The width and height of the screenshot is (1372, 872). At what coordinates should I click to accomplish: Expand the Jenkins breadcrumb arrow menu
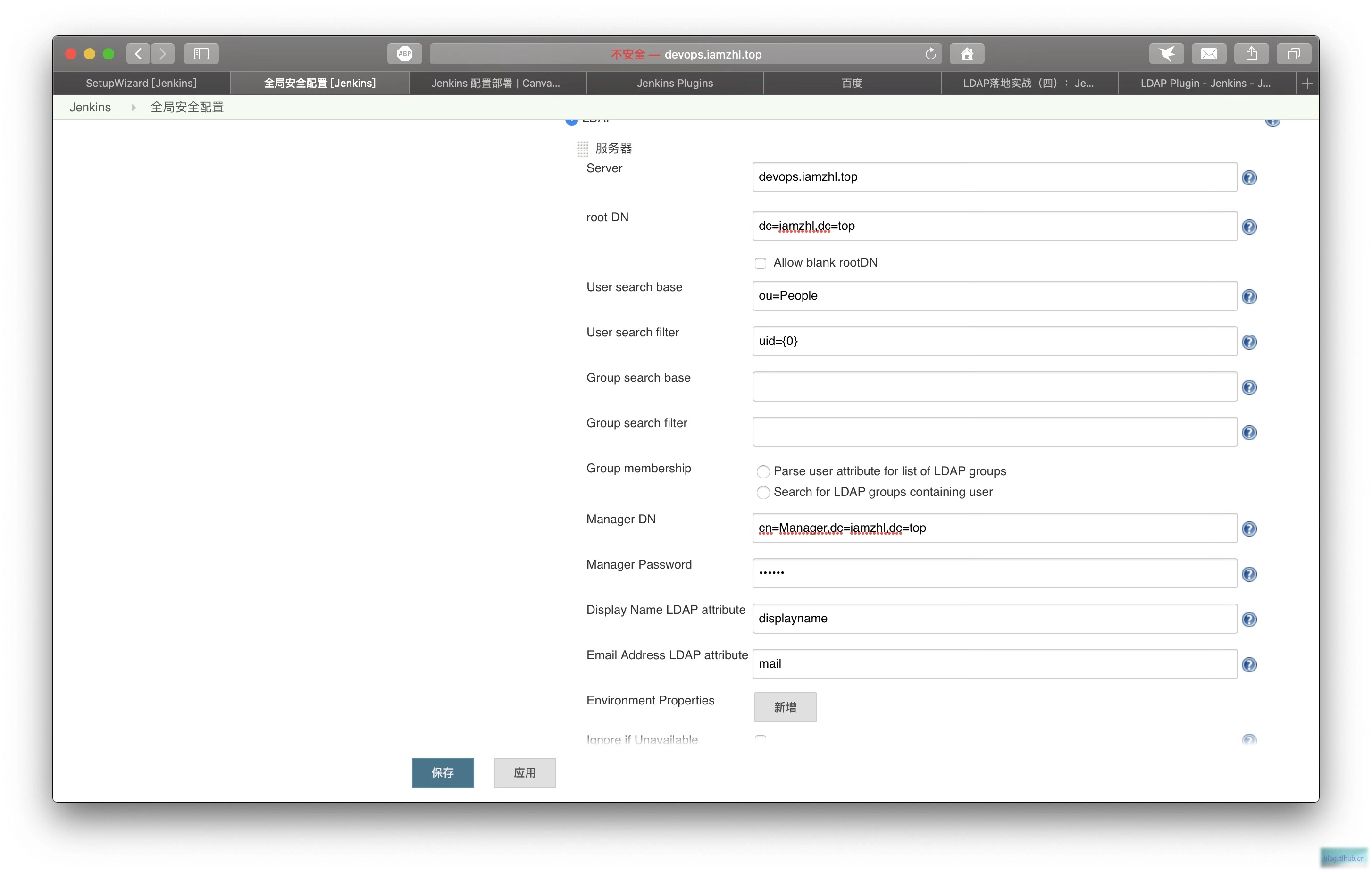pos(134,107)
